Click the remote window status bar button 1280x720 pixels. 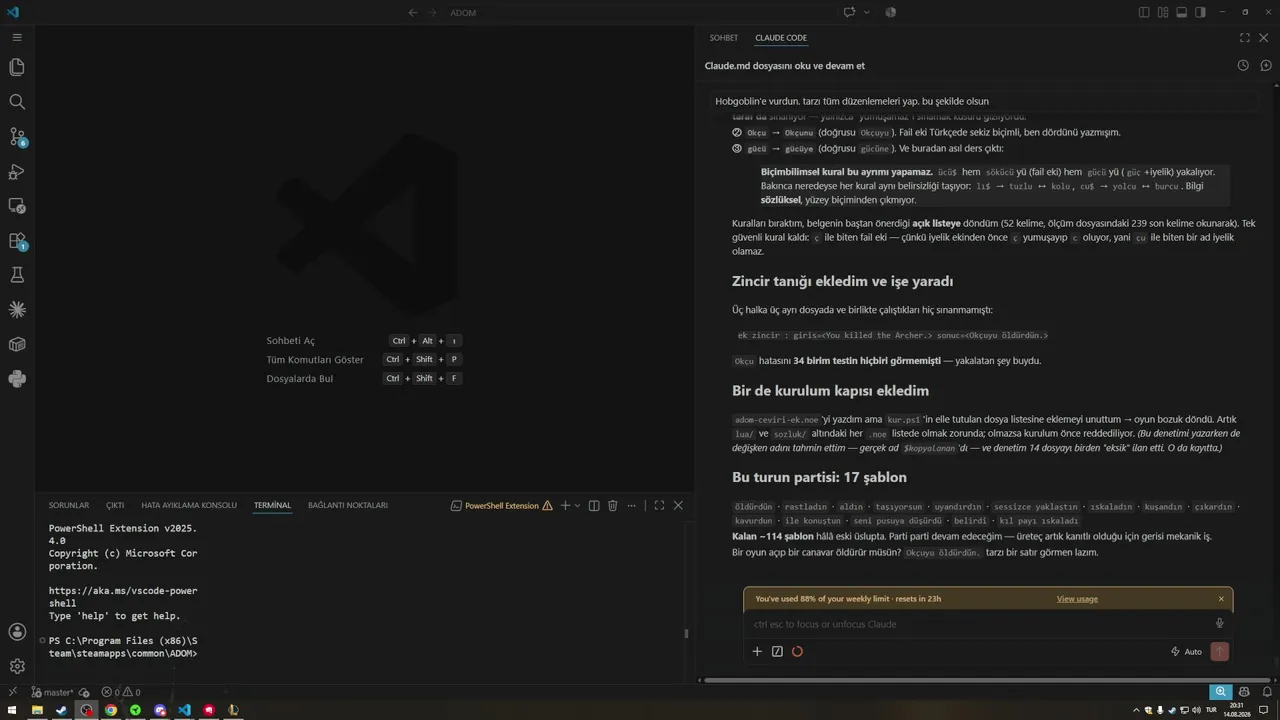(x=14, y=692)
